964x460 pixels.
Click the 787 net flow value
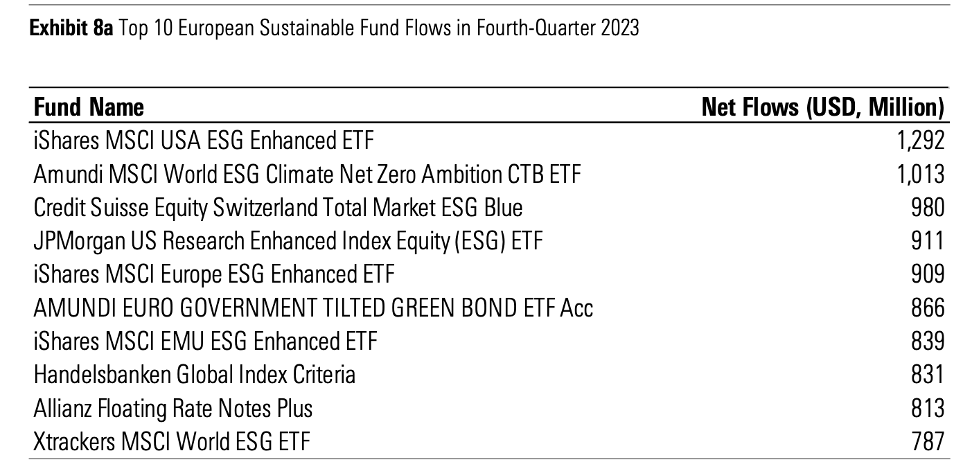(928, 439)
